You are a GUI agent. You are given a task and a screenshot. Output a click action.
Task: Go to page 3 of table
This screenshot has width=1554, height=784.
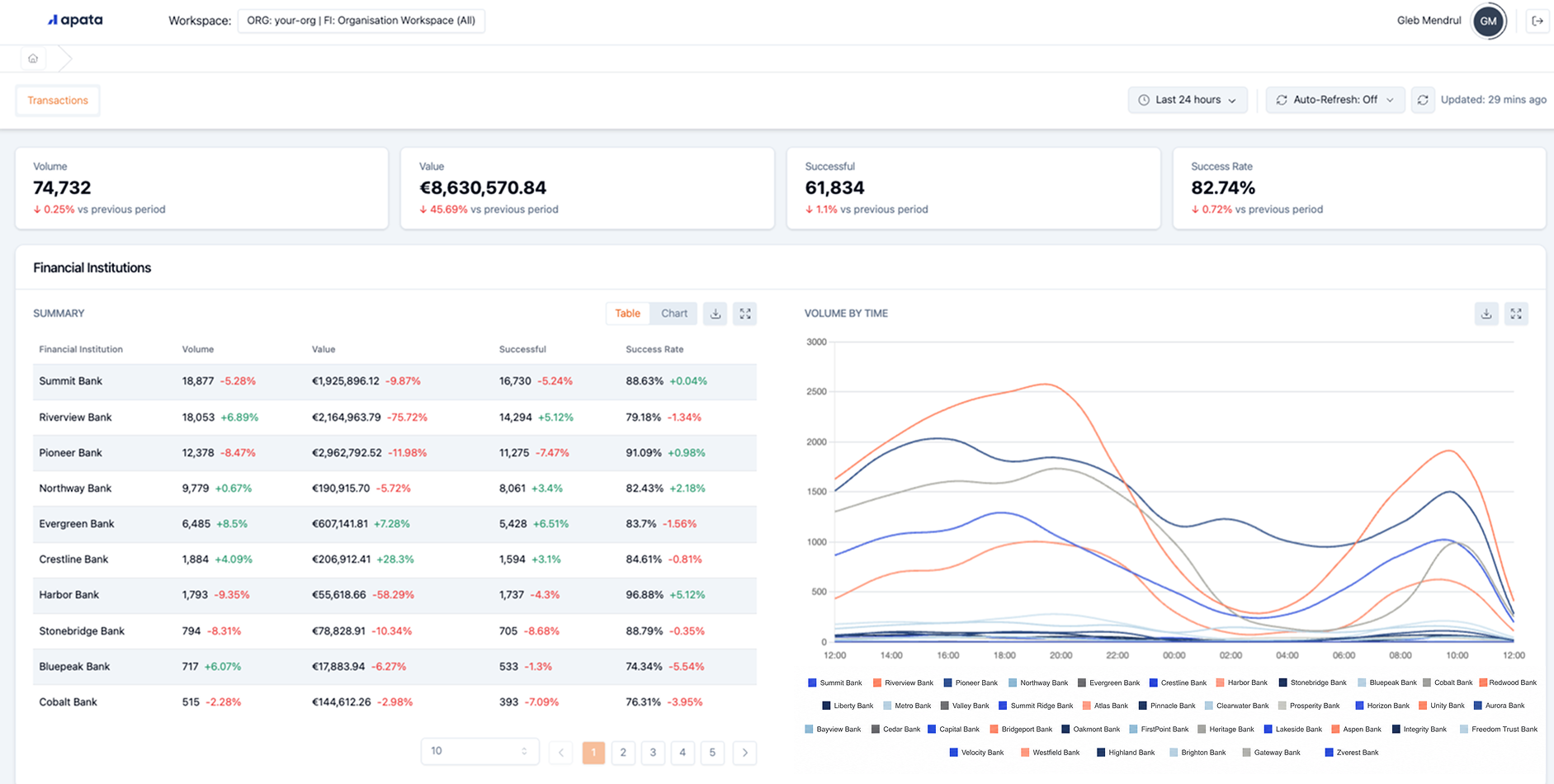[653, 753]
